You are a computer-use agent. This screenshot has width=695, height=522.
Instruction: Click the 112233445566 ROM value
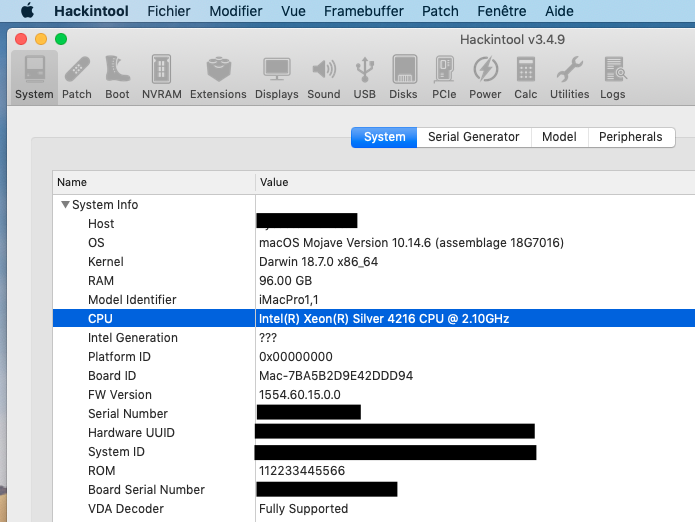coord(302,471)
